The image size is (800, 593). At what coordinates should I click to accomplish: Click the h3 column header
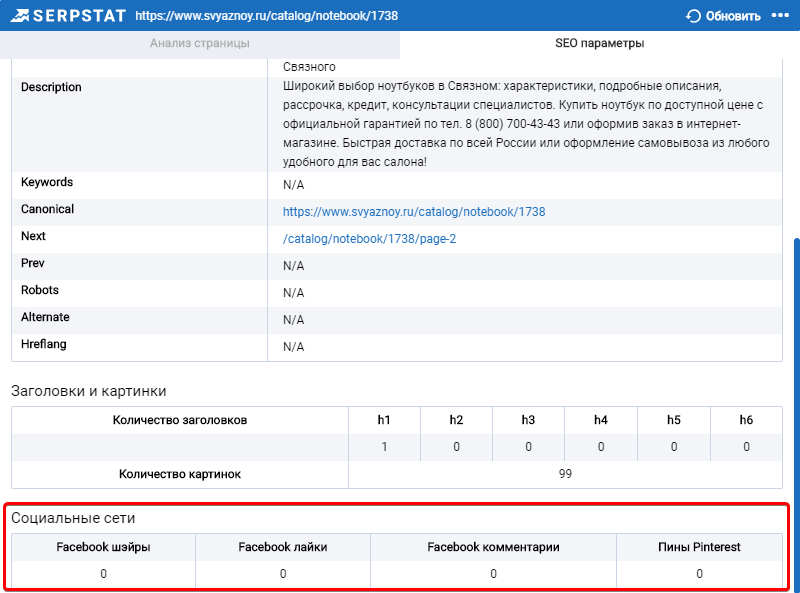click(x=528, y=421)
